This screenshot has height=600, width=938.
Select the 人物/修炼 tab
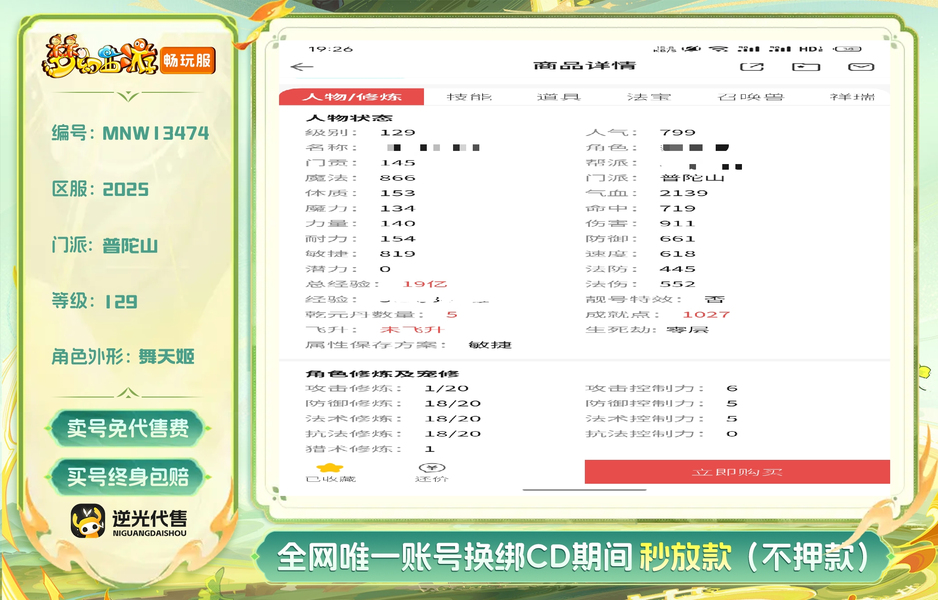click(352, 97)
